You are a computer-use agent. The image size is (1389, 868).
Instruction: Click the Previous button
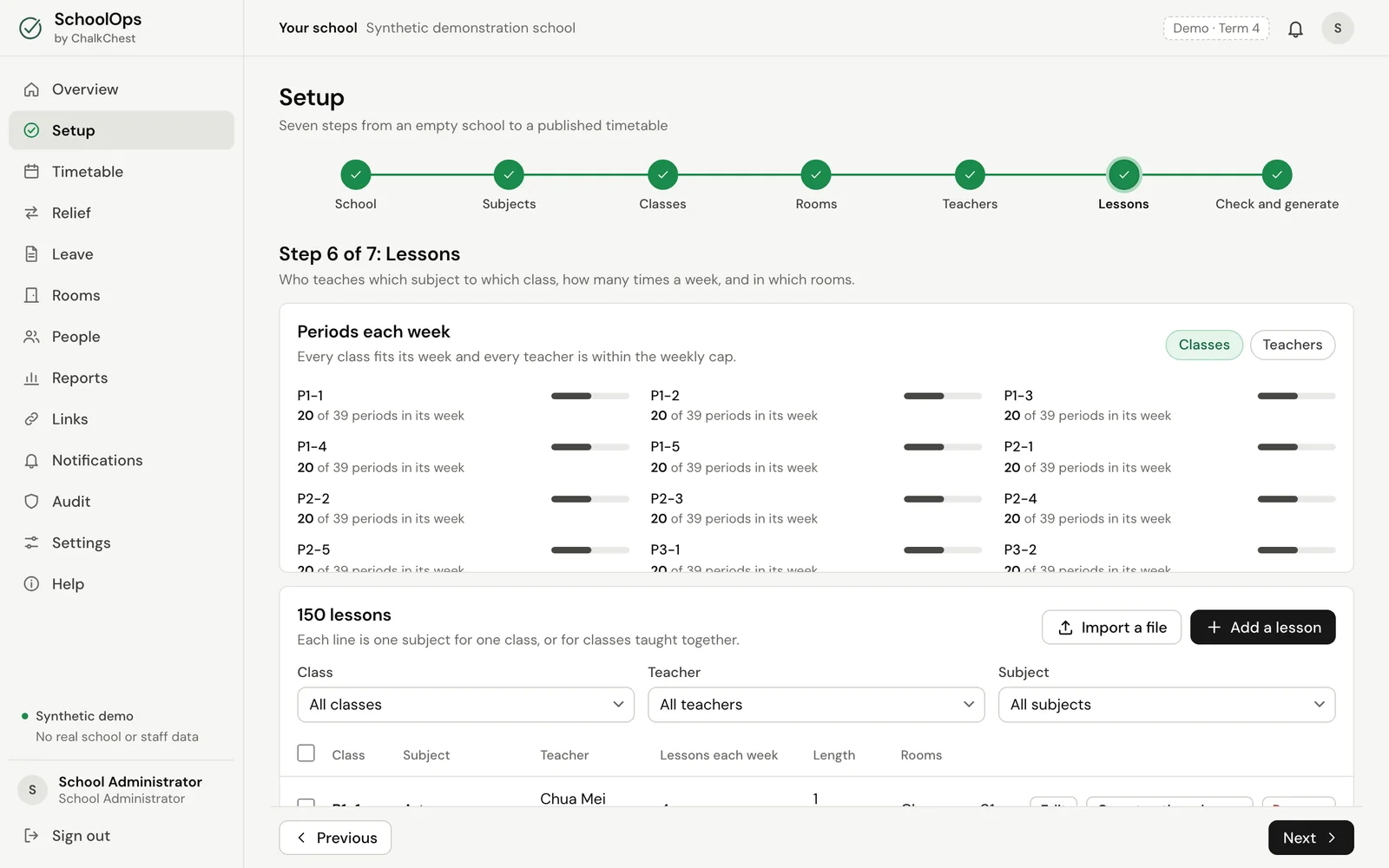[335, 838]
